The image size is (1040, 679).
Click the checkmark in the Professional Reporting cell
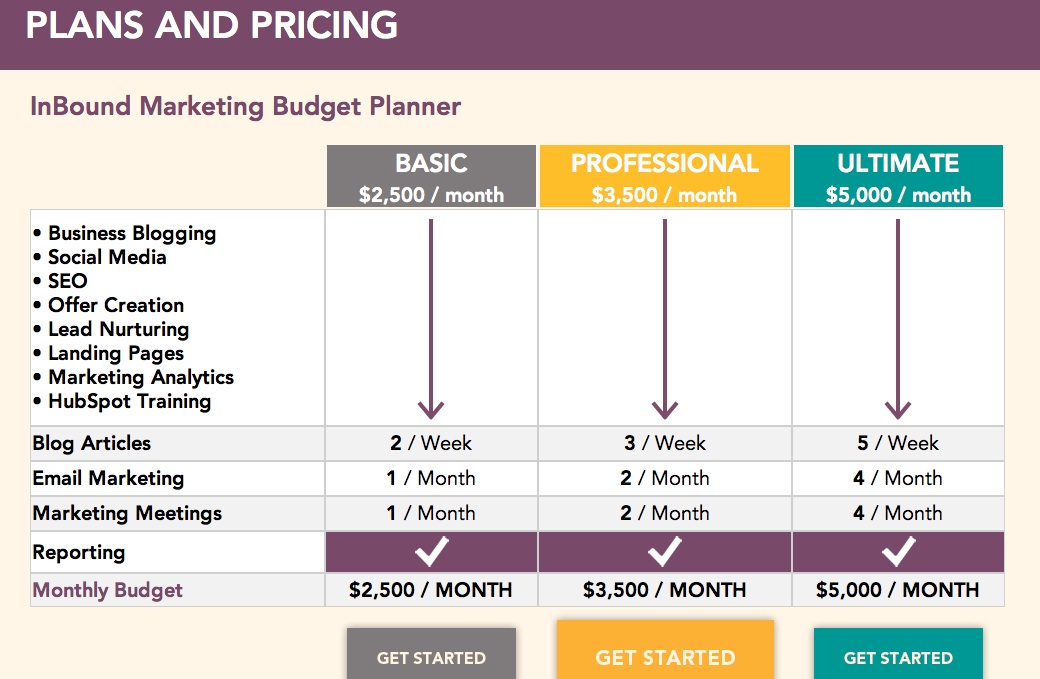[x=664, y=551]
